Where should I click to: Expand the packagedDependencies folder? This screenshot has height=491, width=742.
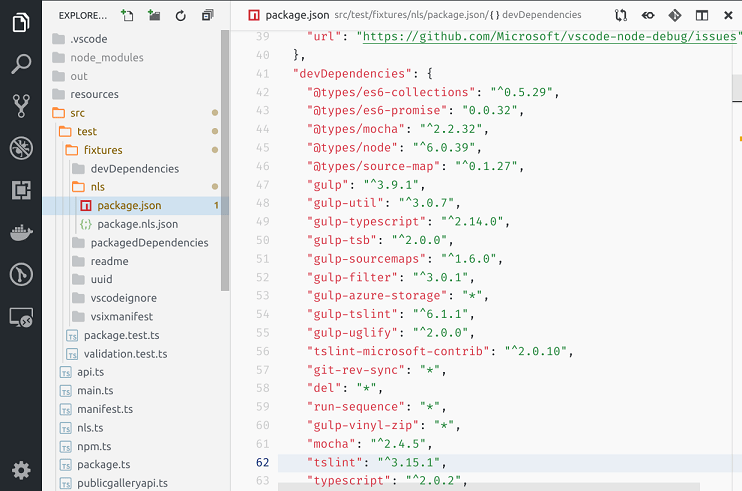148,242
